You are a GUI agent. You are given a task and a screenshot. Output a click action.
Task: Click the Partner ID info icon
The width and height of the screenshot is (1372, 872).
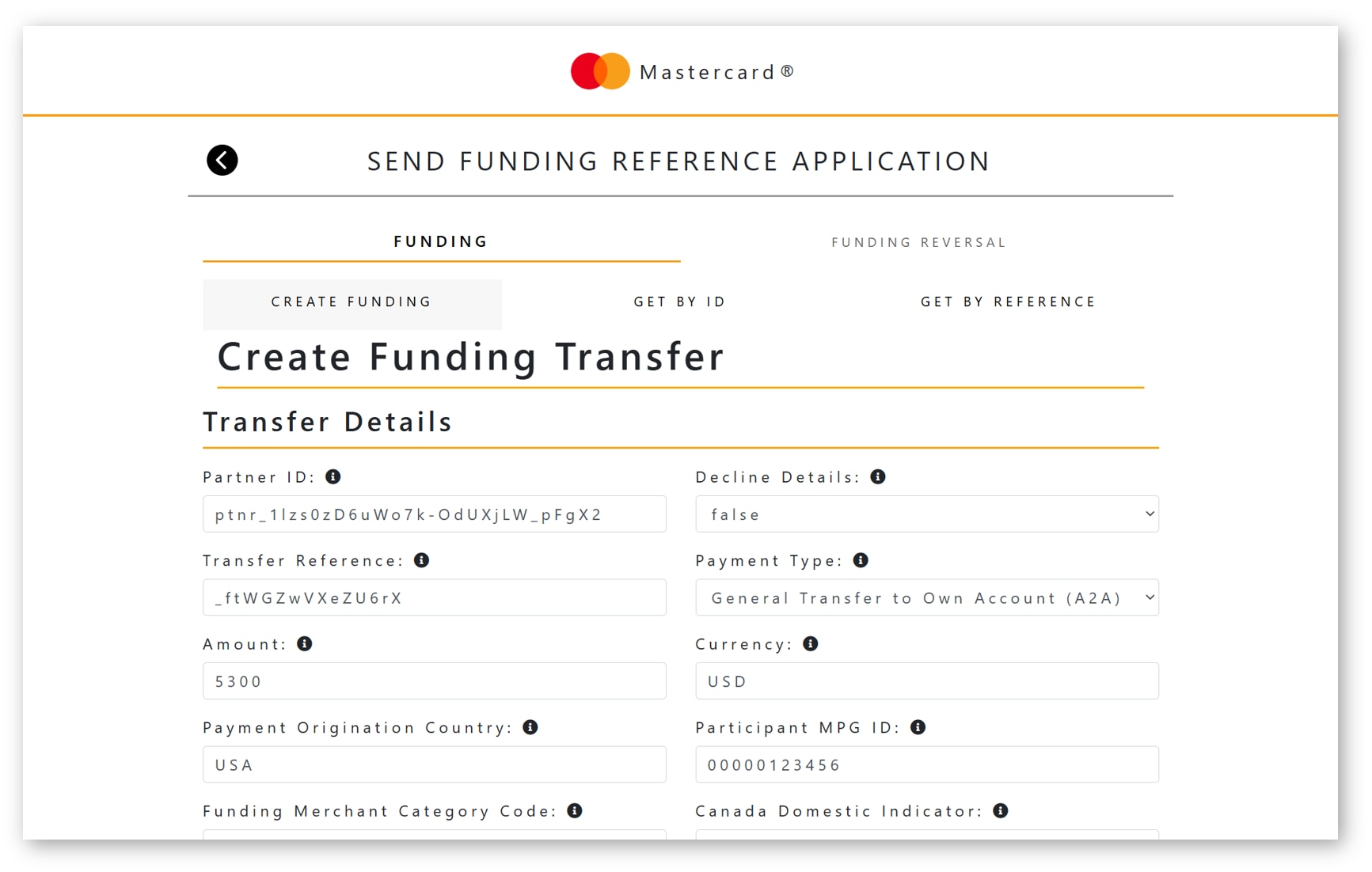[x=333, y=476]
